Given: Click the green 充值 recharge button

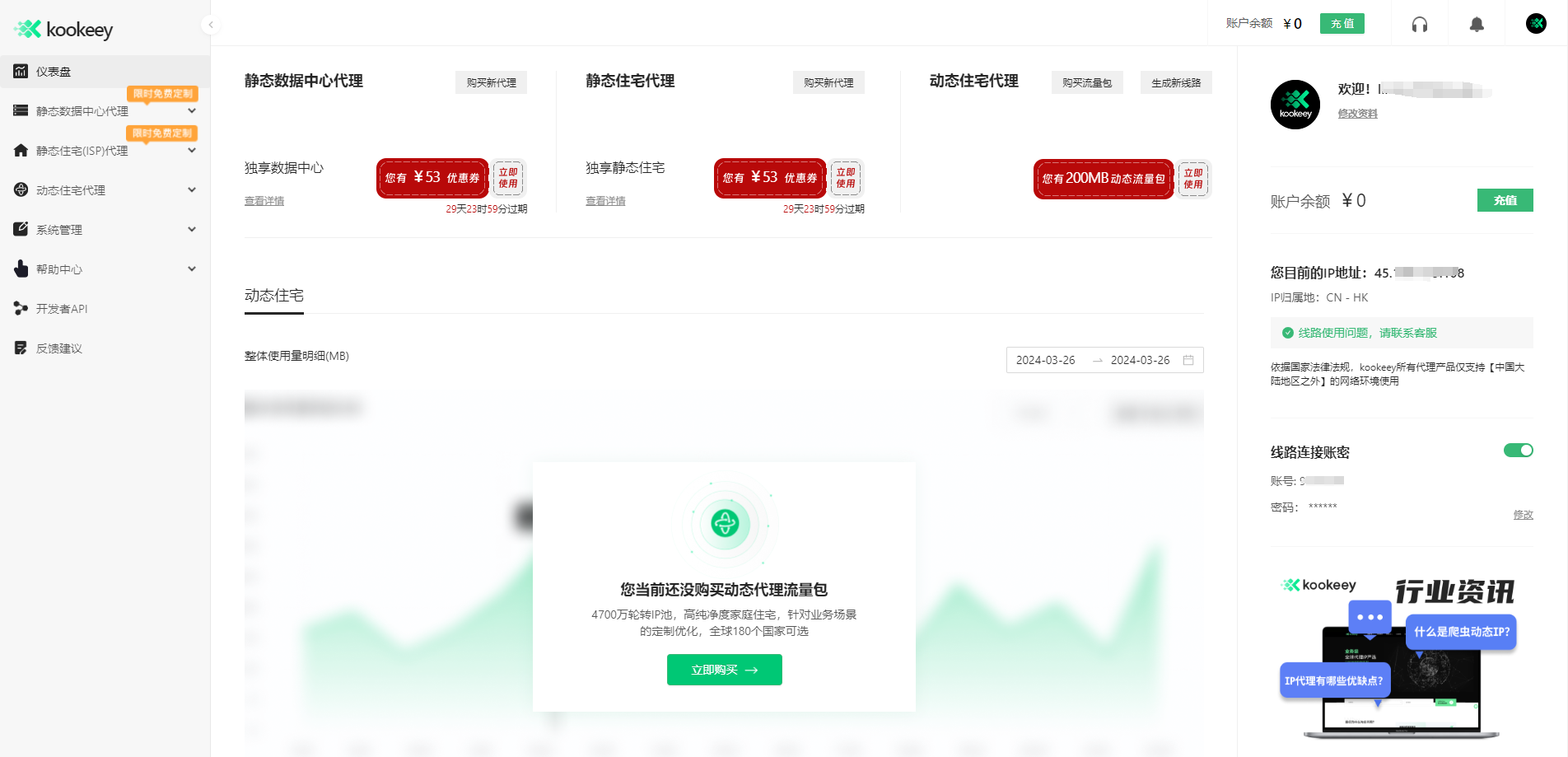Looking at the screenshot, I should 1342,23.
